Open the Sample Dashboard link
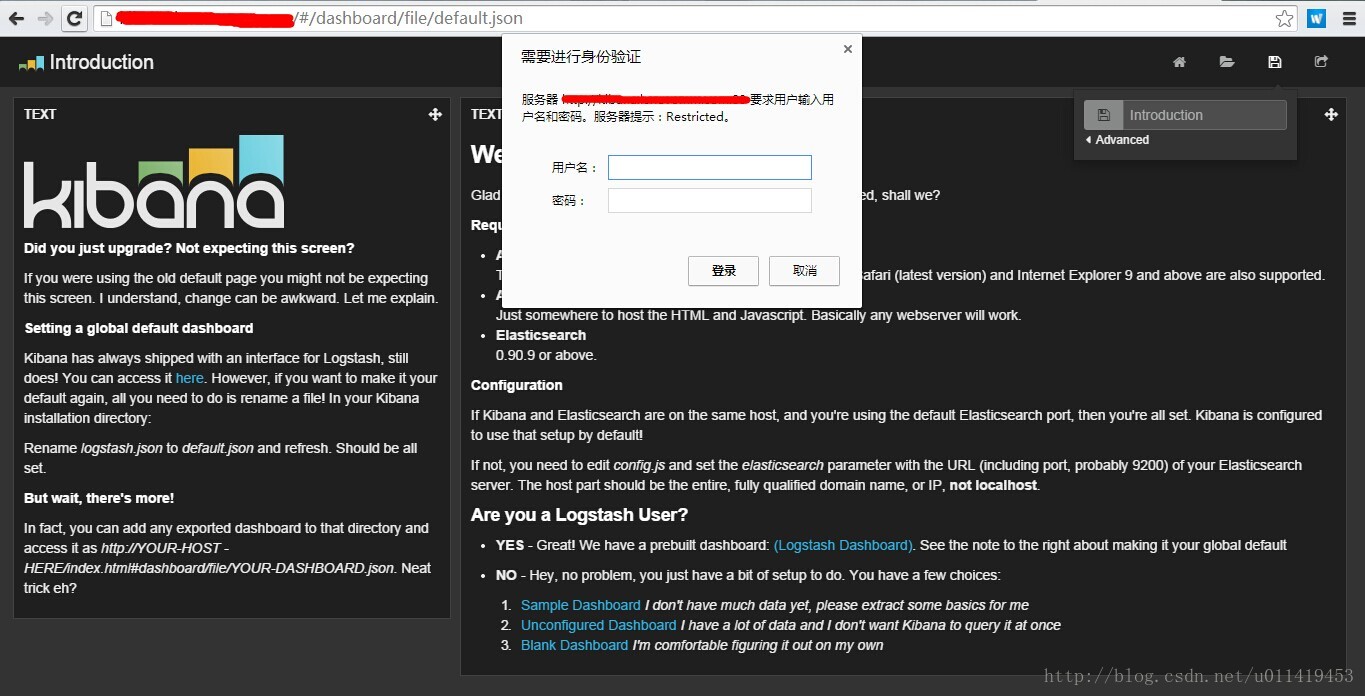Image resolution: width=1365 pixels, height=696 pixels. [581, 605]
